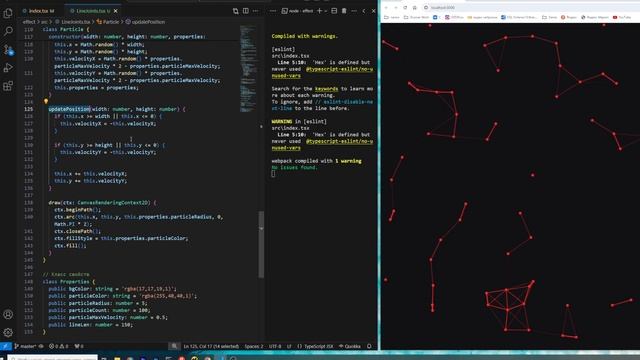Click the sync changes icon beside master

click(41, 347)
